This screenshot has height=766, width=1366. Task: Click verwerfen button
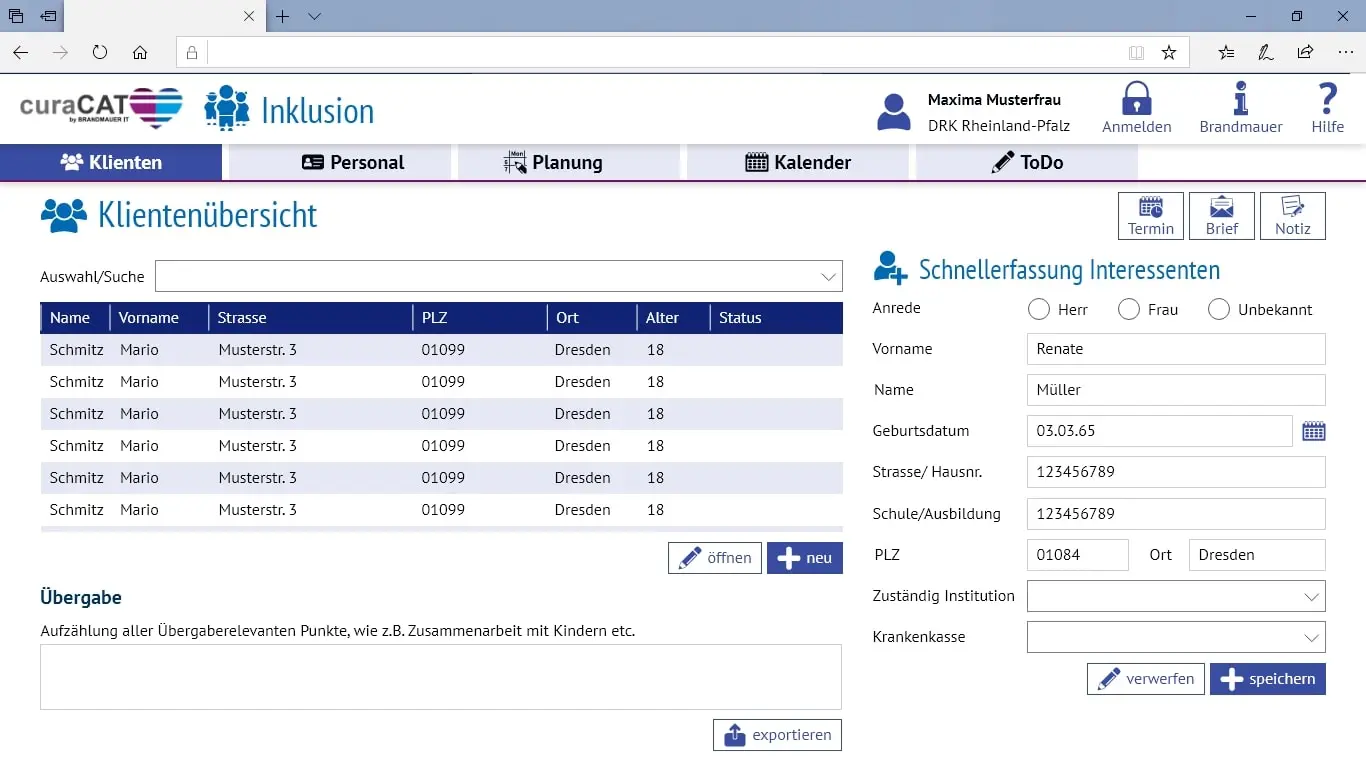click(x=1146, y=679)
